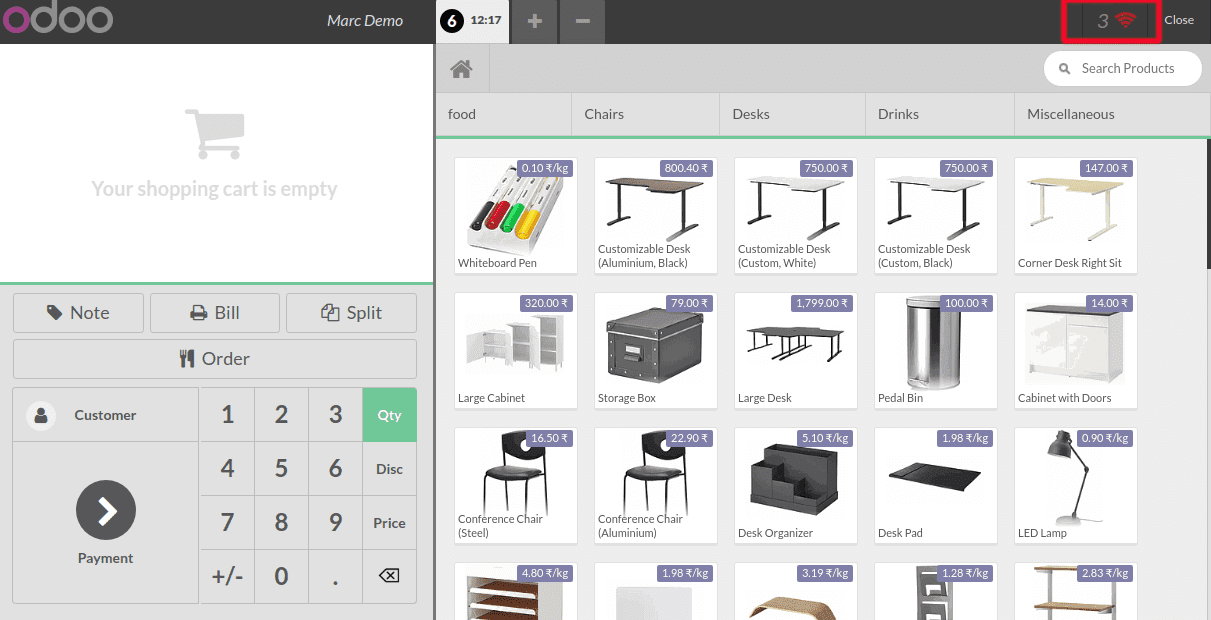
Task: Open payment with the arrow circle
Action: pyautogui.click(x=106, y=510)
